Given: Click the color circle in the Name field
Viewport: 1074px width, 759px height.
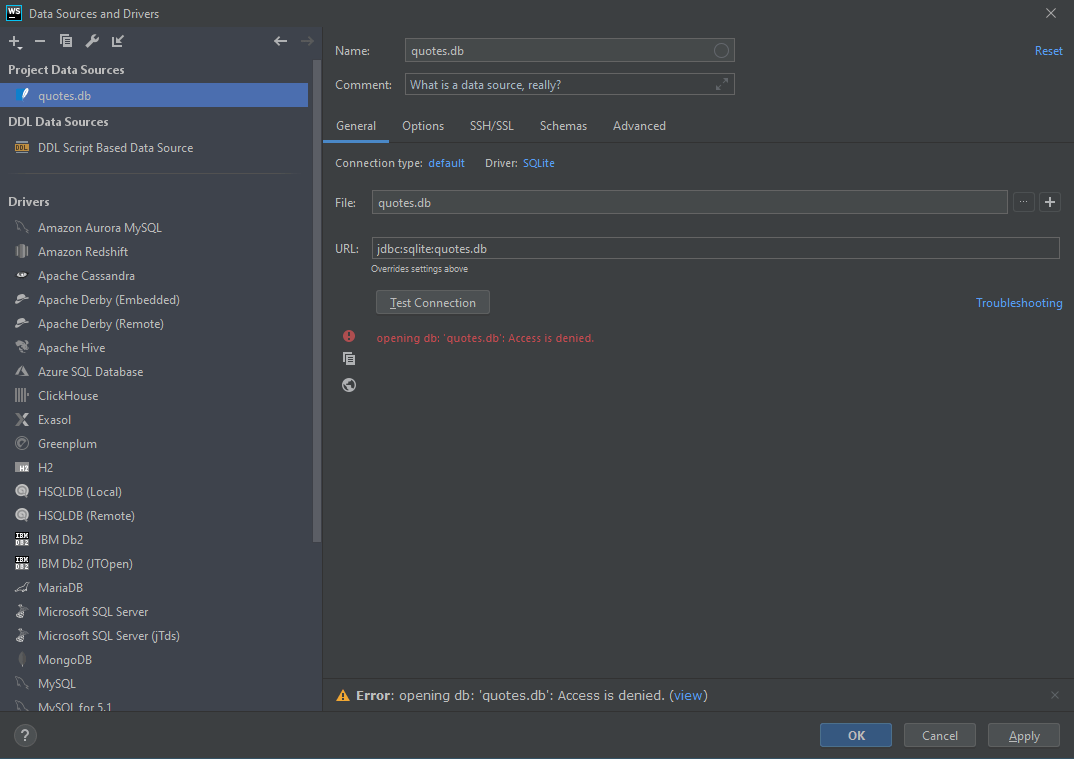Looking at the screenshot, I should coord(721,51).
